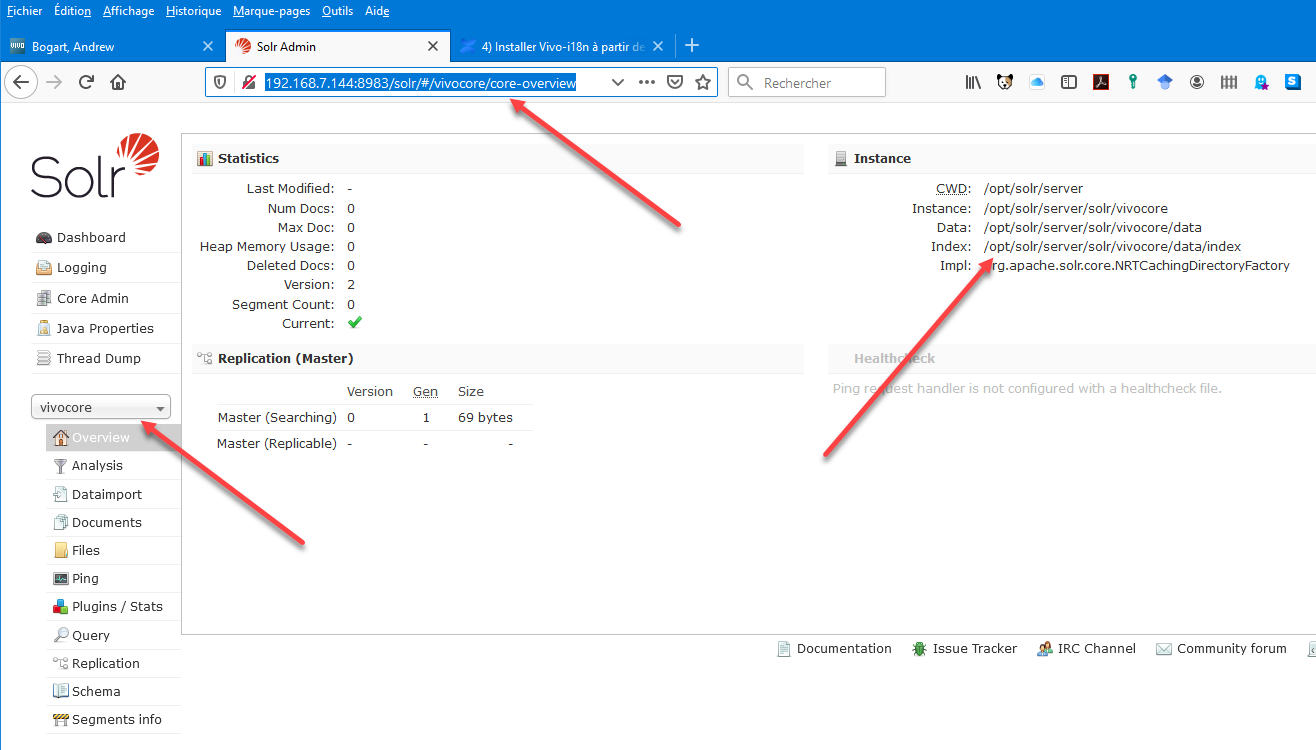The width and height of the screenshot is (1316, 750).
Task: Click the Statistics panel heading
Action: [x=248, y=159]
